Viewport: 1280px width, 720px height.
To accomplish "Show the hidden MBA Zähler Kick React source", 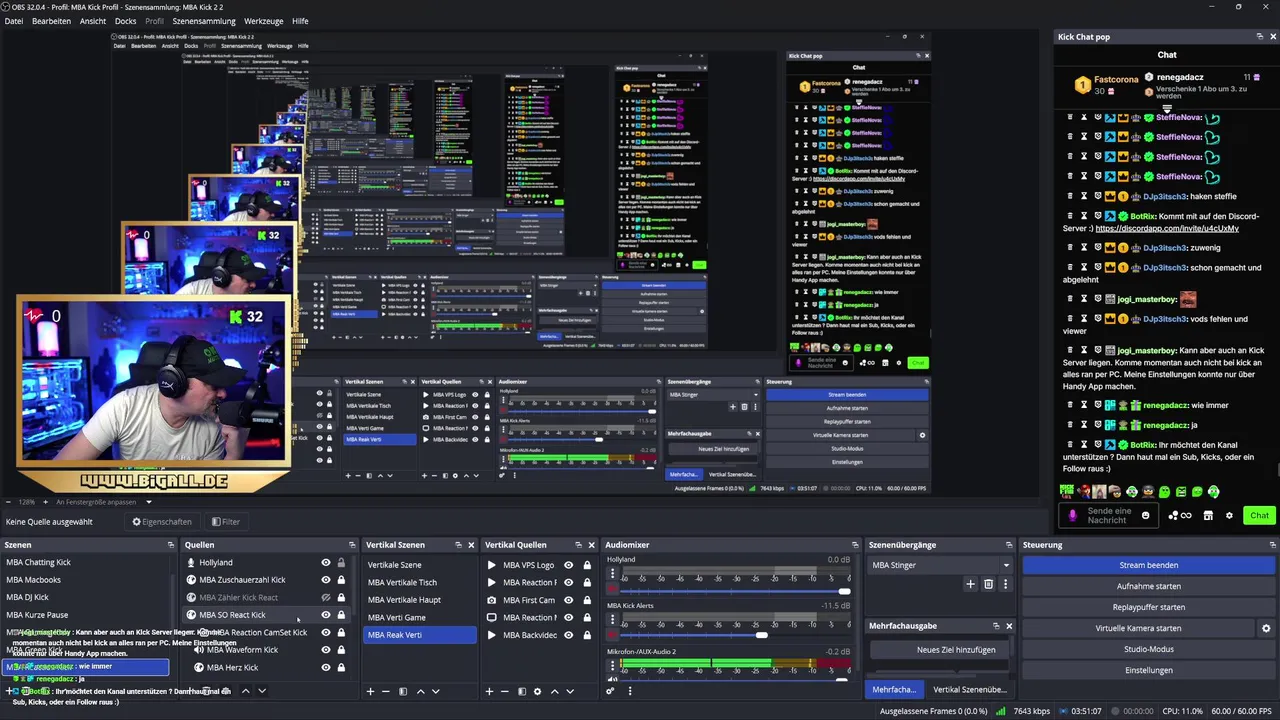I will point(325,597).
